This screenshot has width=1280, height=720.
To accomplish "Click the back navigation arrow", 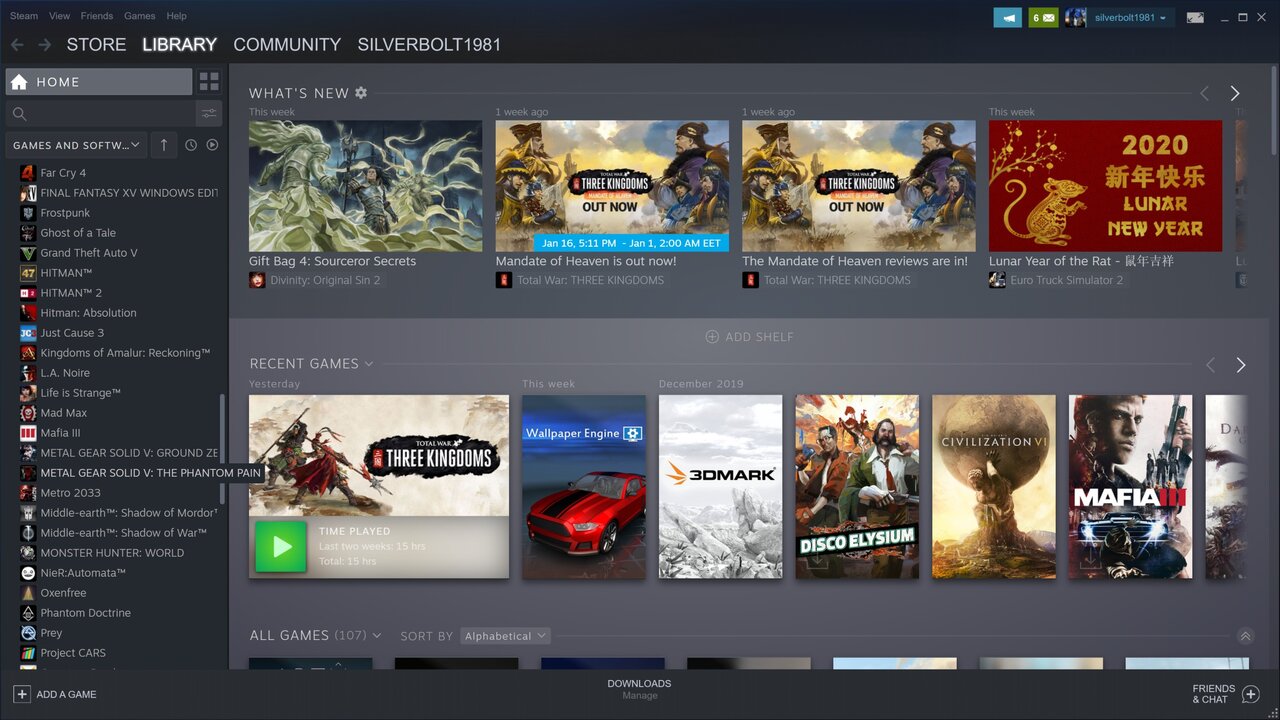I will [x=17, y=45].
